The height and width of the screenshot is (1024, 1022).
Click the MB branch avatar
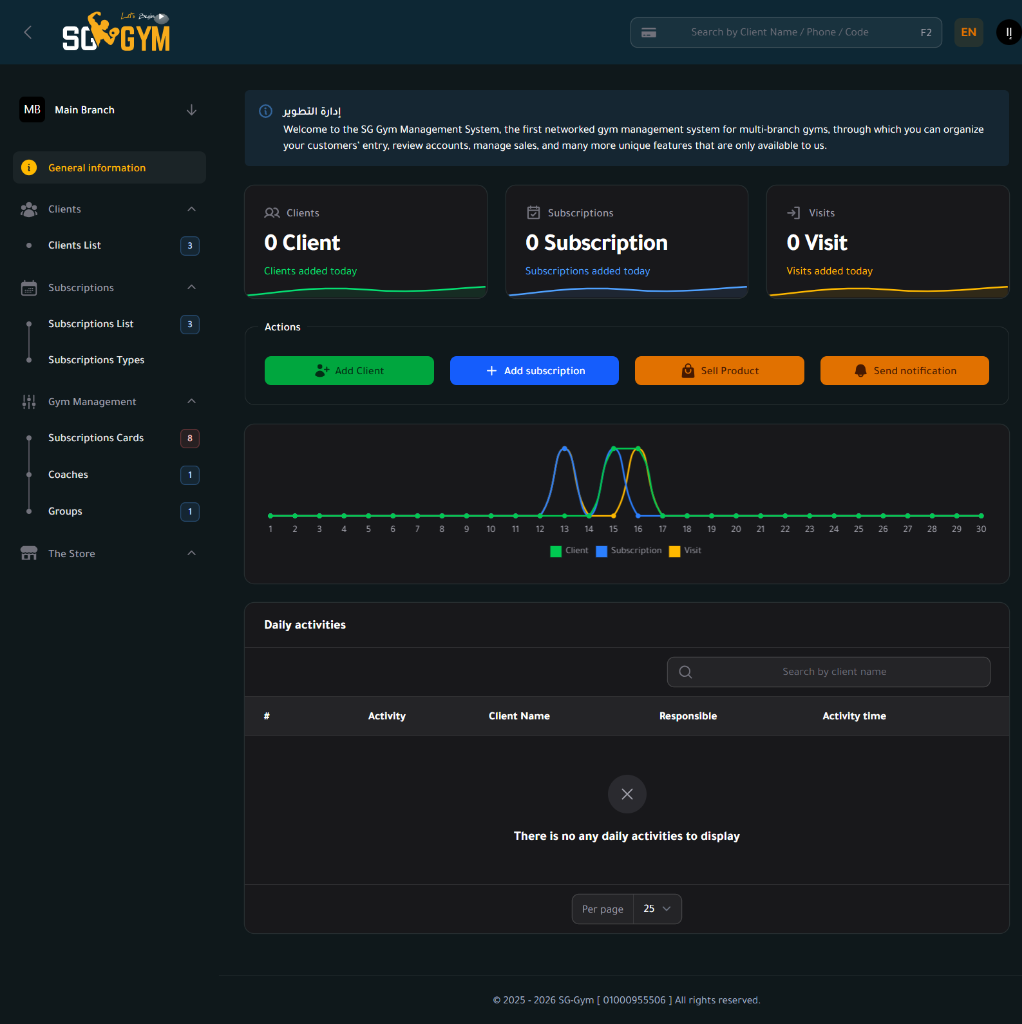pyautogui.click(x=32, y=110)
